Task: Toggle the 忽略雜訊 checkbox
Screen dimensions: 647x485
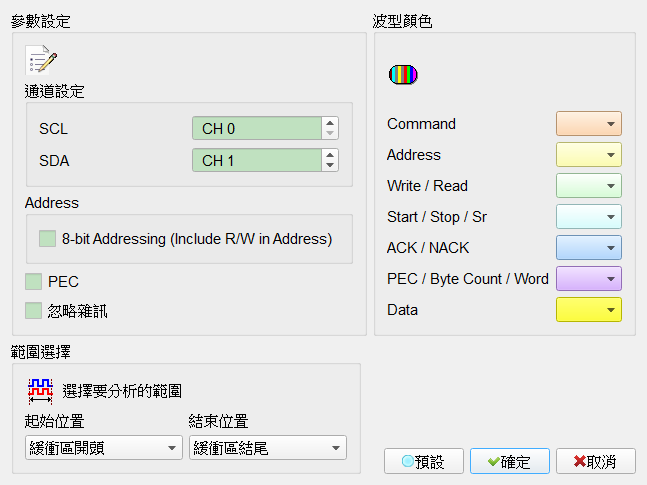Action: (x=33, y=311)
